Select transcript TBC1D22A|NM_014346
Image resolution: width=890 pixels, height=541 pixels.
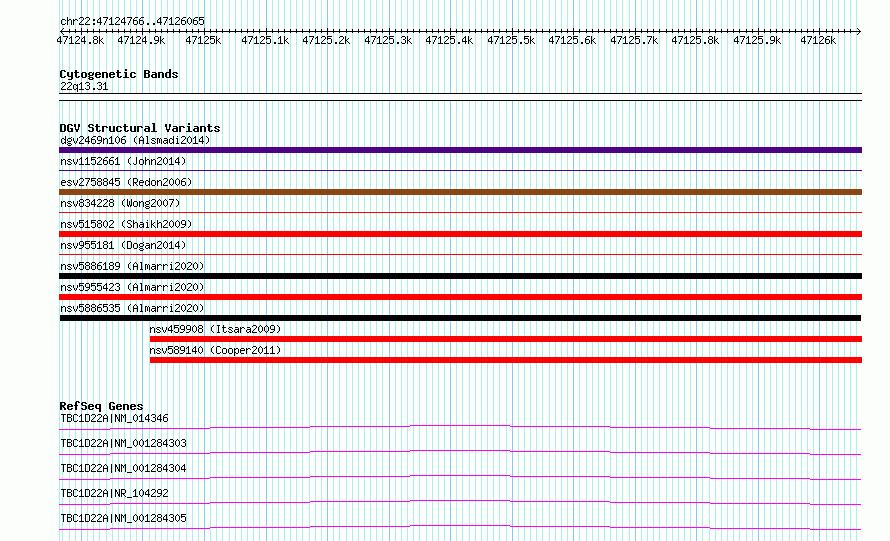115,418
